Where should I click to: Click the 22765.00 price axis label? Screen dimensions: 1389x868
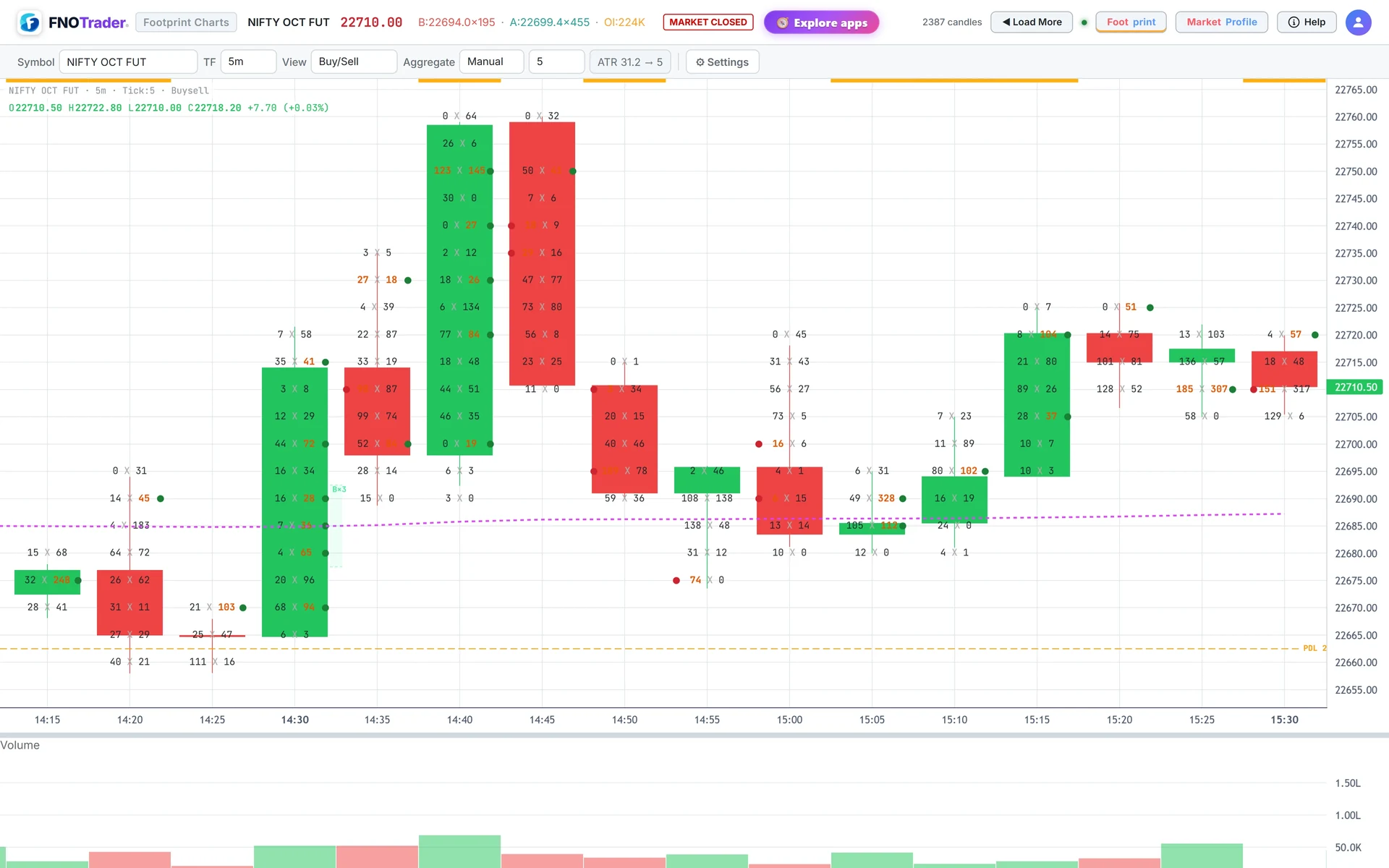[x=1356, y=90]
